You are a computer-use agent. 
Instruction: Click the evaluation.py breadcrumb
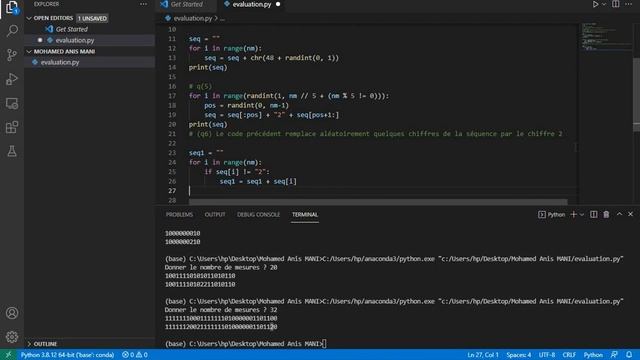[x=192, y=18]
